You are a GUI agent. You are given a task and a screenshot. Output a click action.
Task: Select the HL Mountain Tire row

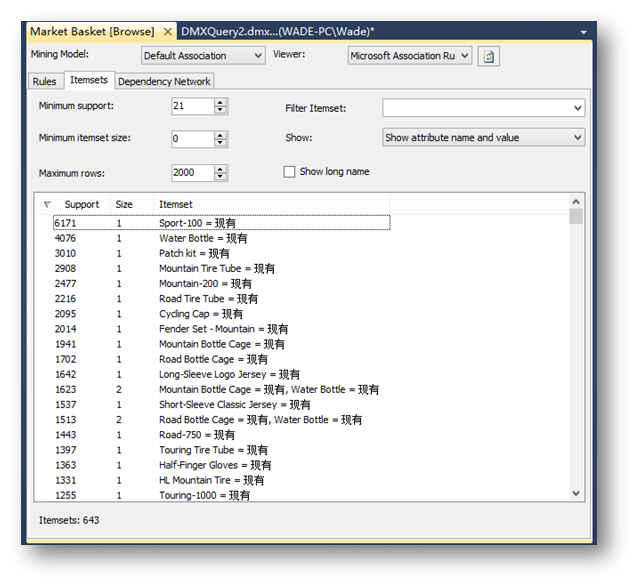[222, 480]
